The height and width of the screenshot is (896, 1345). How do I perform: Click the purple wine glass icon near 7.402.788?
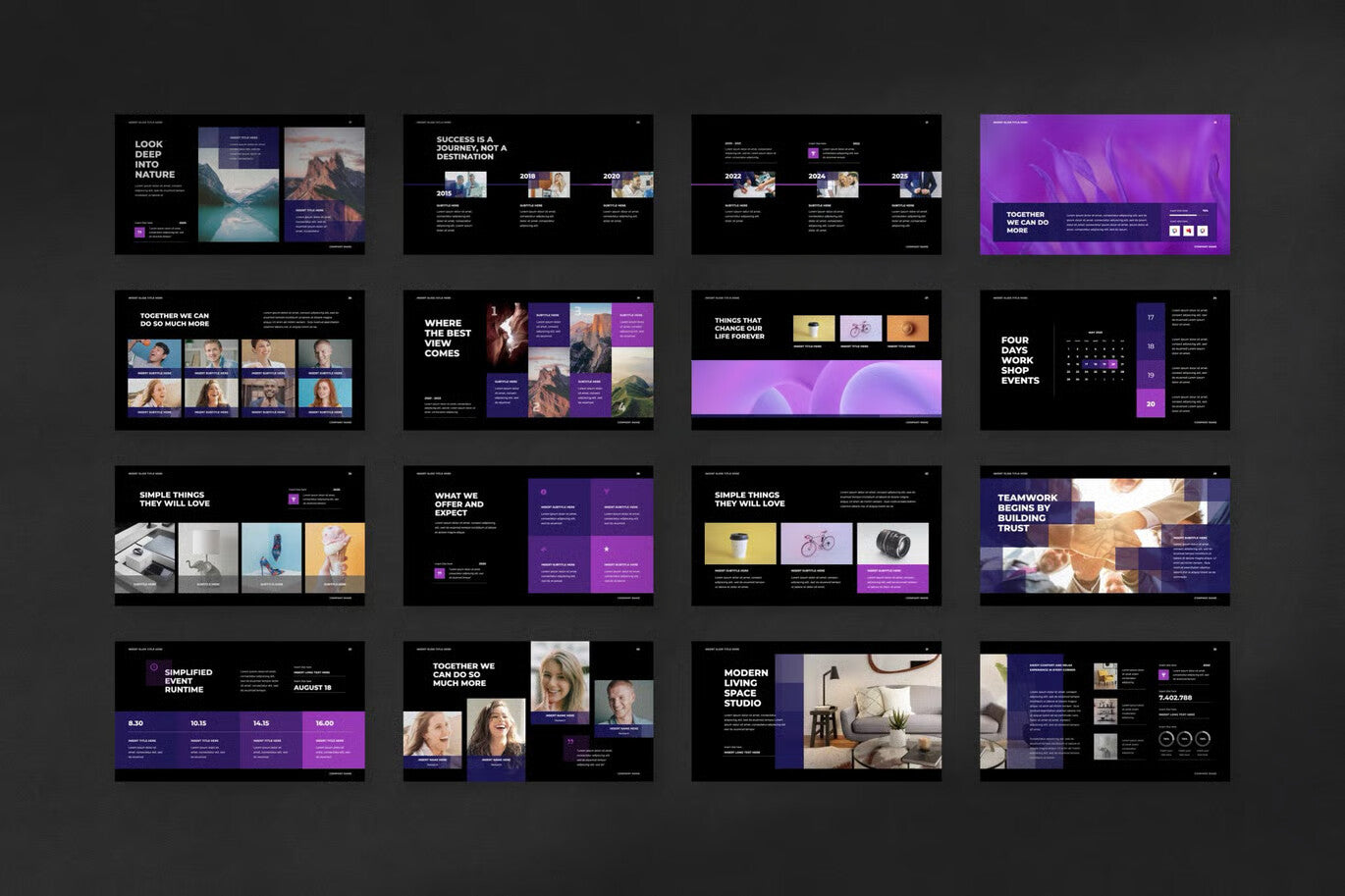tap(1163, 675)
